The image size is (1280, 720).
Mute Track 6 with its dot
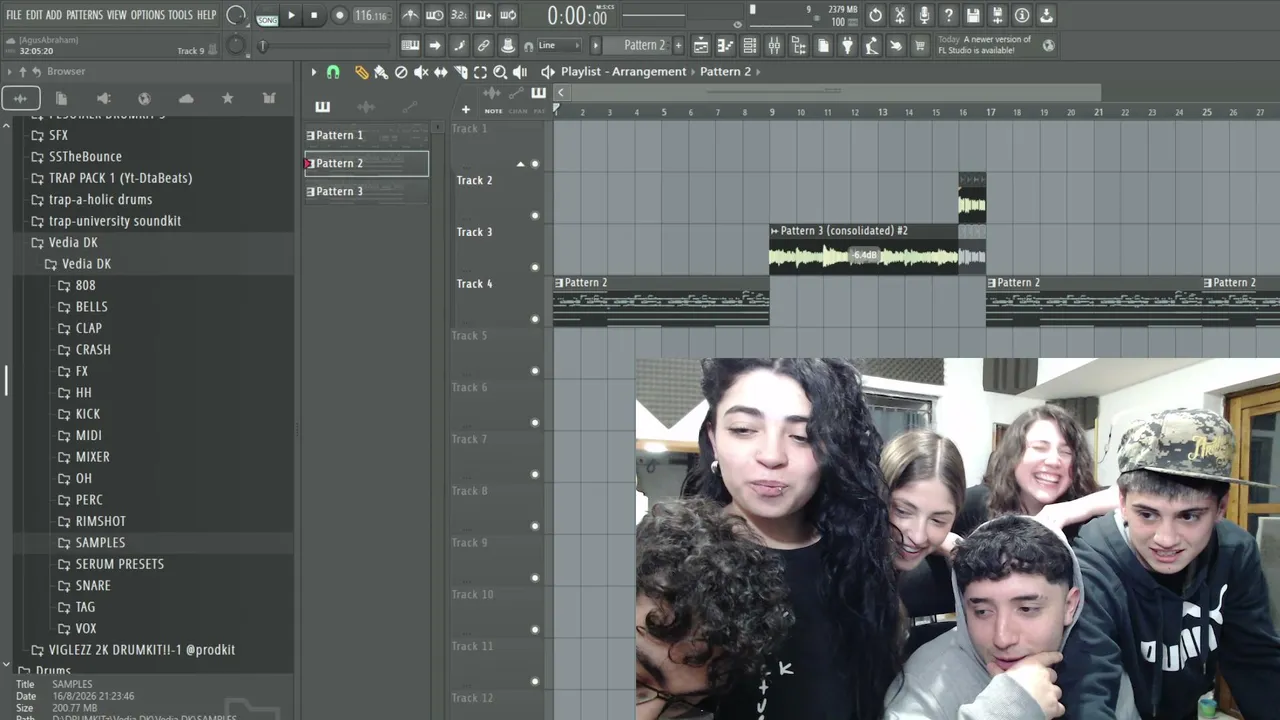(x=535, y=423)
